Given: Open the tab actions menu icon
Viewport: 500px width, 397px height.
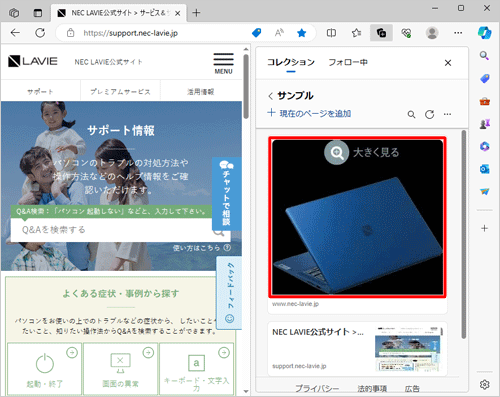Looking at the screenshot, I should click(x=38, y=13).
